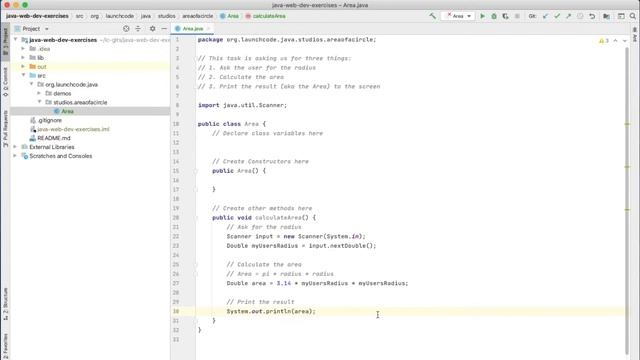640x360 pixels.
Task: Click the Collapse All icon in Project panel
Action: (x=138, y=29)
